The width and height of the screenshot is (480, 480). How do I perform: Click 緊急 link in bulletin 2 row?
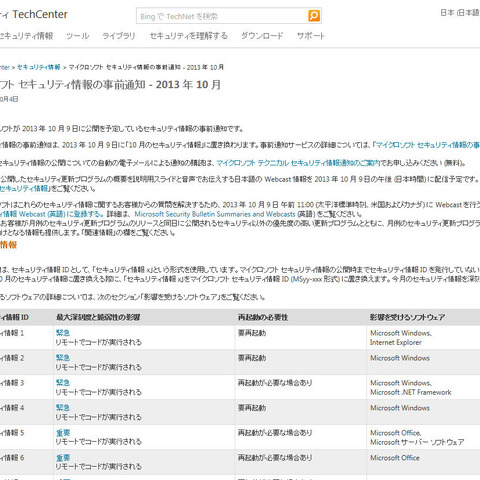(x=63, y=358)
